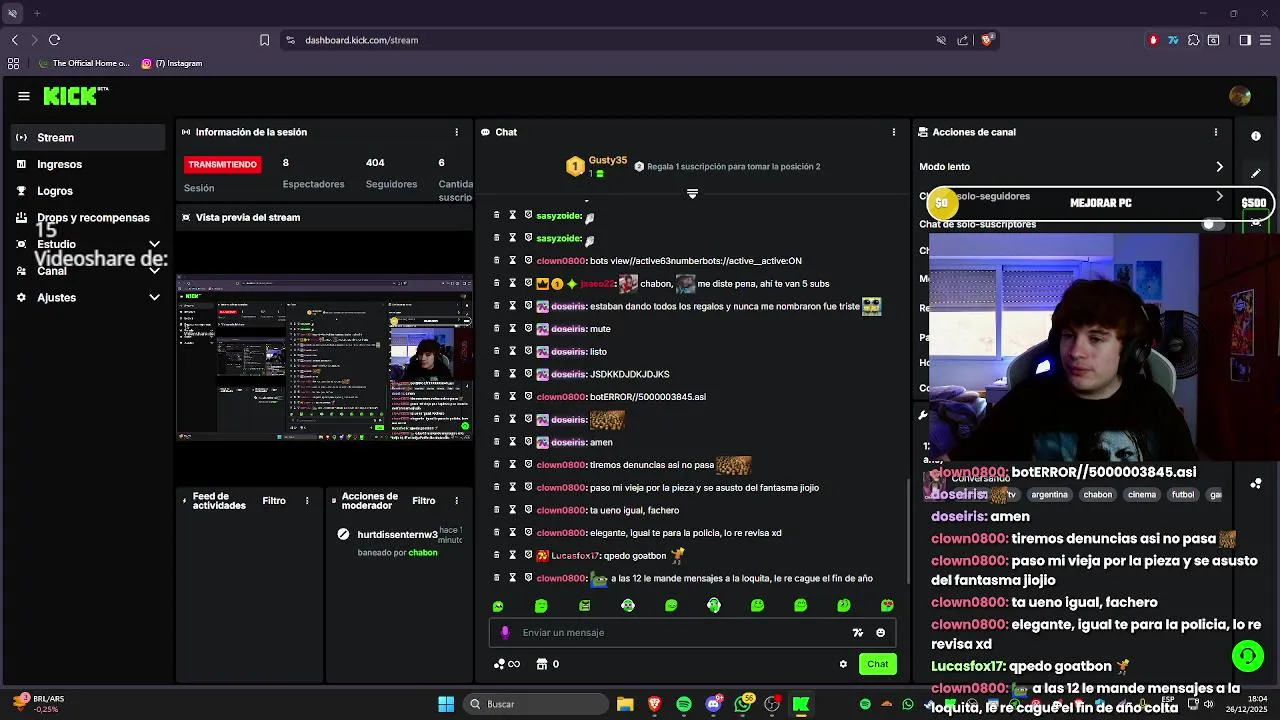
Task: Click the channel points infinity icon
Action: 507,664
